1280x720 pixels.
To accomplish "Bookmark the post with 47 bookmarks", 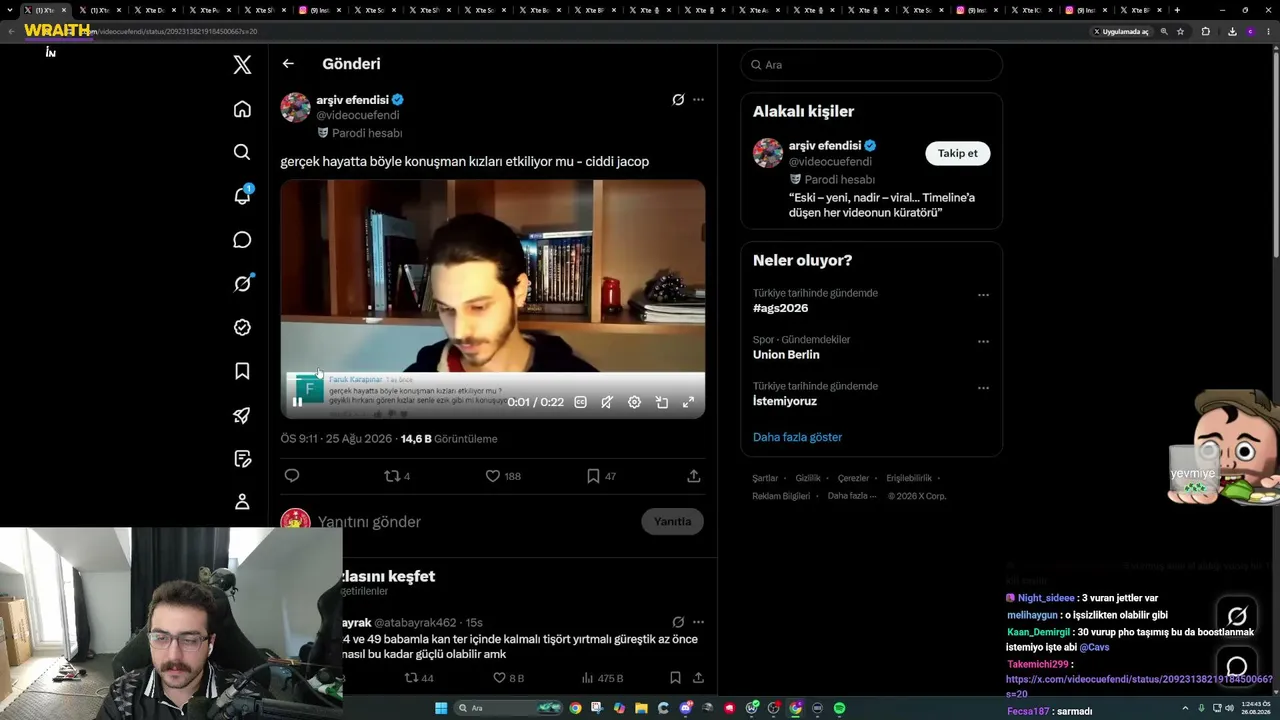I will pos(601,476).
